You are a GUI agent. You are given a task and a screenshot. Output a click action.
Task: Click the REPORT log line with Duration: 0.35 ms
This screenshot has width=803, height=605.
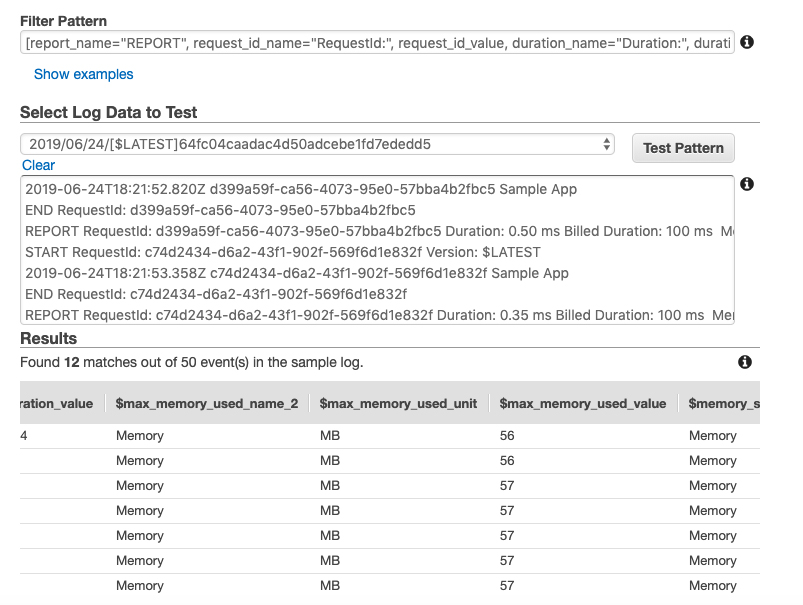(379, 316)
